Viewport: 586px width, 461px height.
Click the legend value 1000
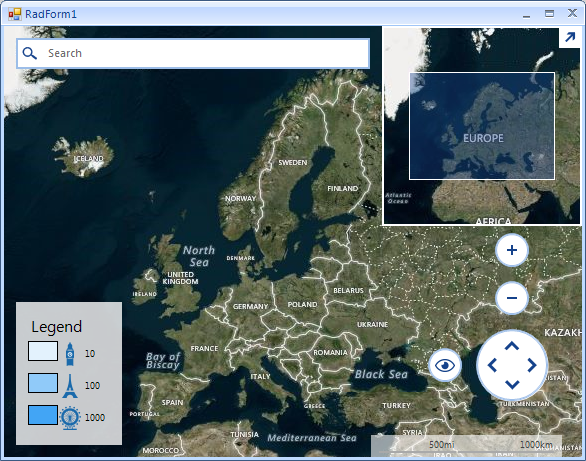coord(95,418)
